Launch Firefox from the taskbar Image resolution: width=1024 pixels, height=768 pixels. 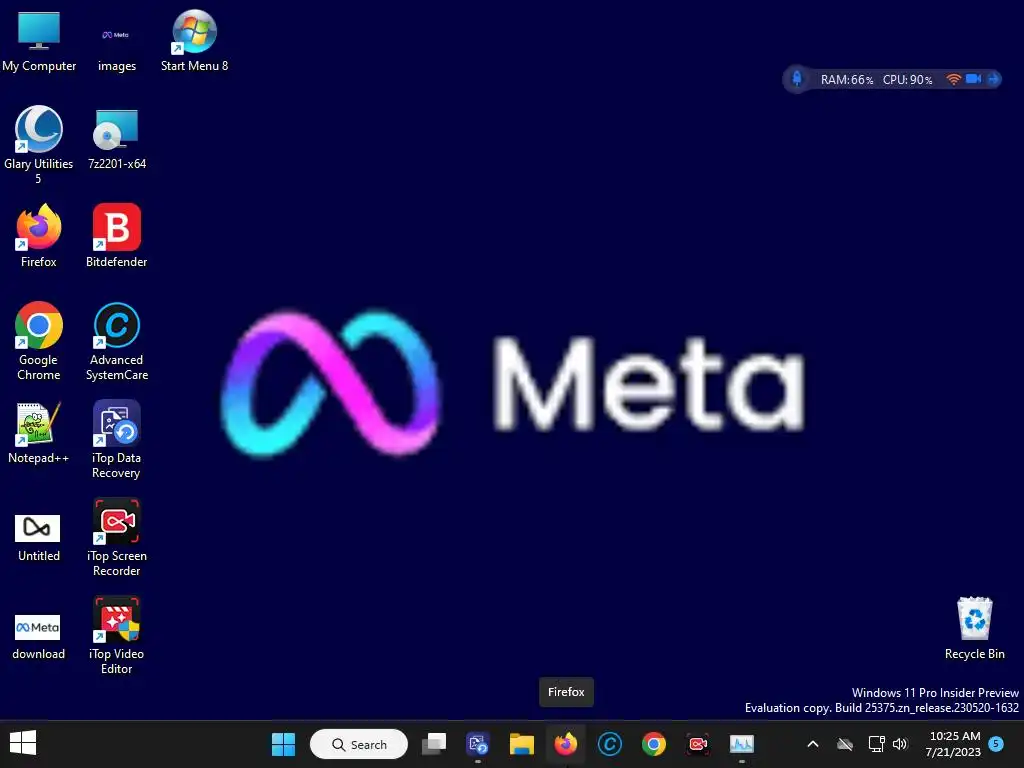(x=566, y=744)
